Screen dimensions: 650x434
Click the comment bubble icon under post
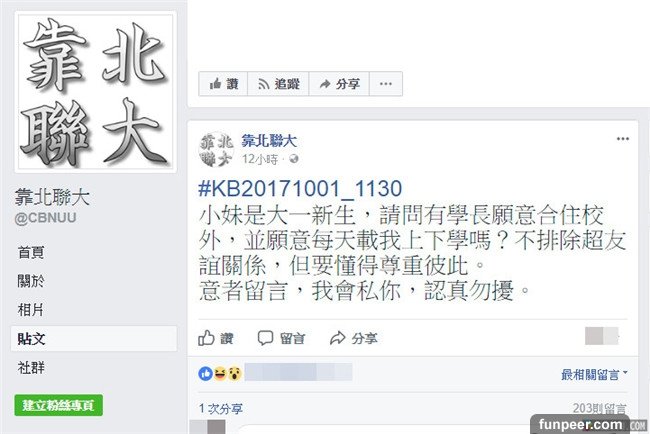pos(265,338)
